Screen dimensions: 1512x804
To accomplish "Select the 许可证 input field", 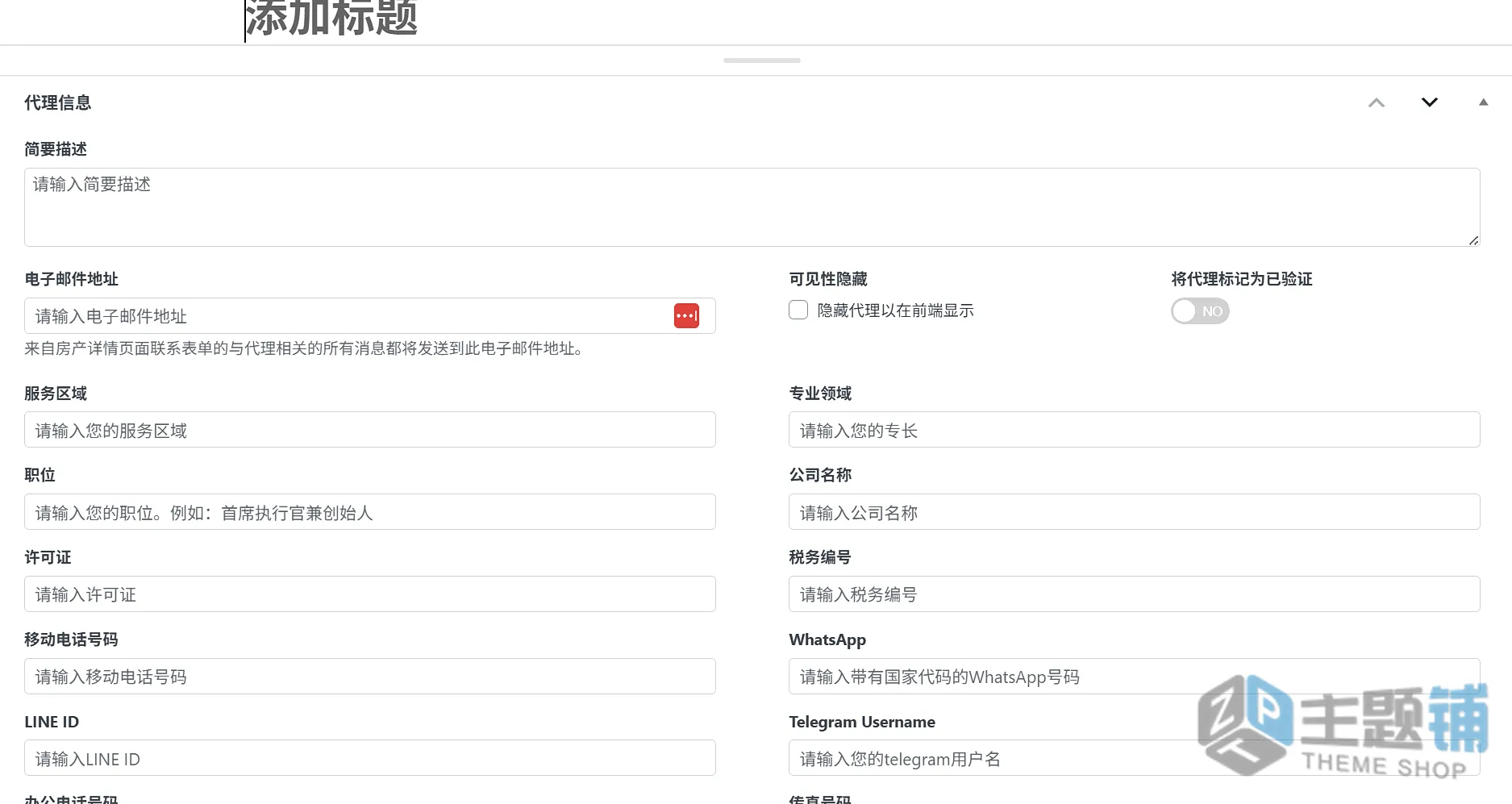I will click(x=369, y=594).
